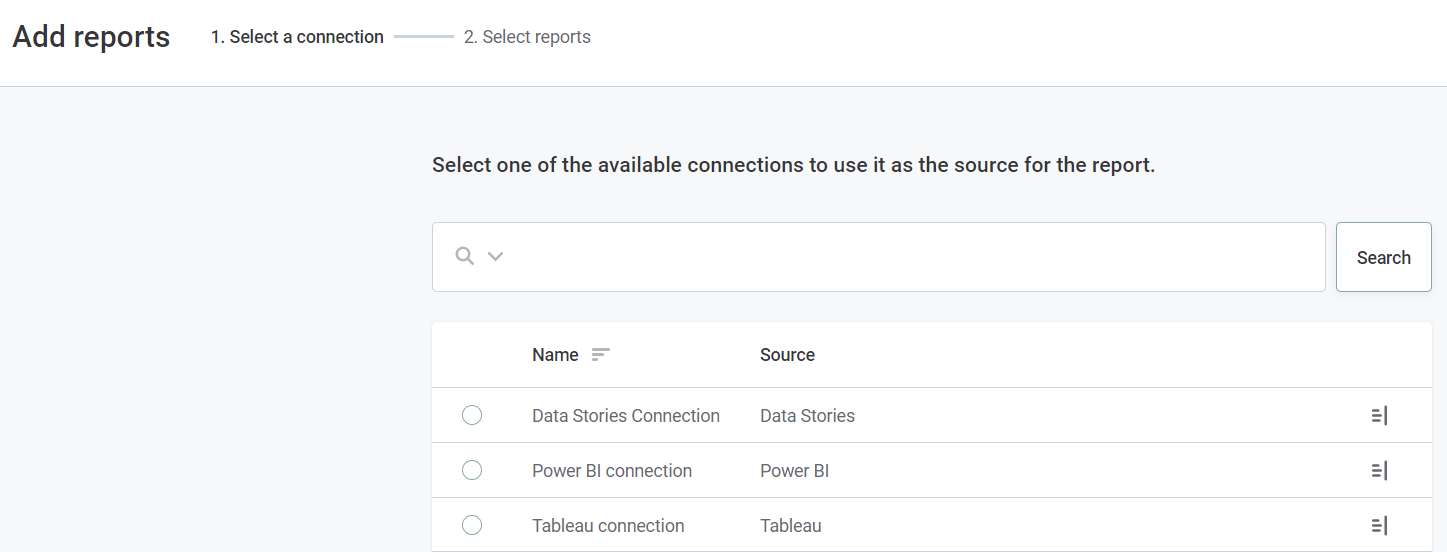The height and width of the screenshot is (552, 1447).
Task: Click the magnifying glass search icon
Action: coord(464,256)
